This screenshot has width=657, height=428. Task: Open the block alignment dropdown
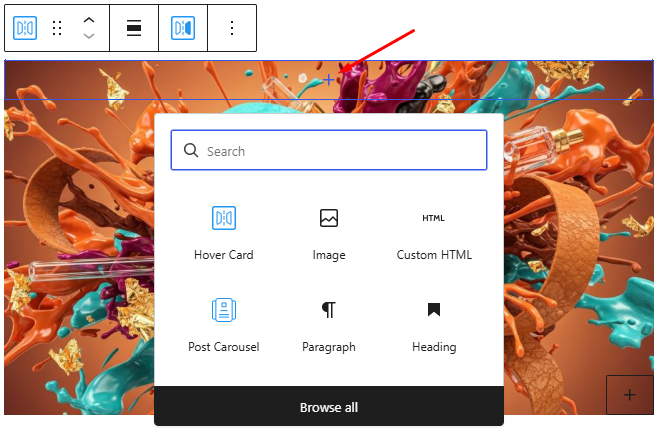pyautogui.click(x=134, y=28)
